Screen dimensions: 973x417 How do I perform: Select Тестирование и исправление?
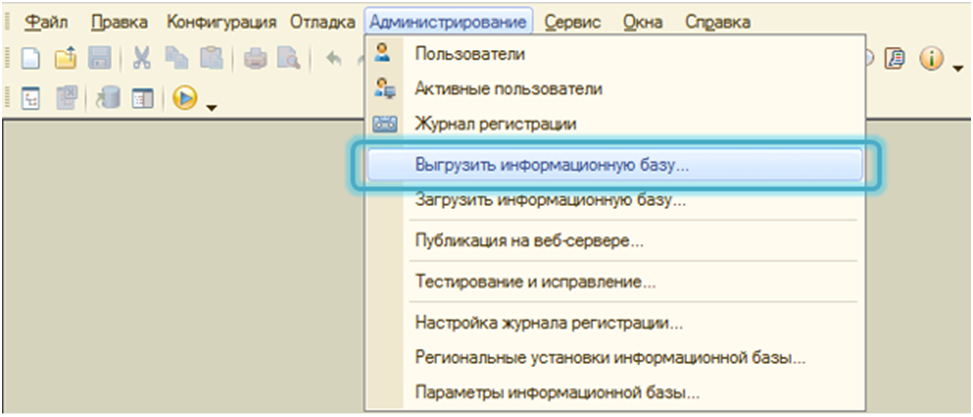614,282
